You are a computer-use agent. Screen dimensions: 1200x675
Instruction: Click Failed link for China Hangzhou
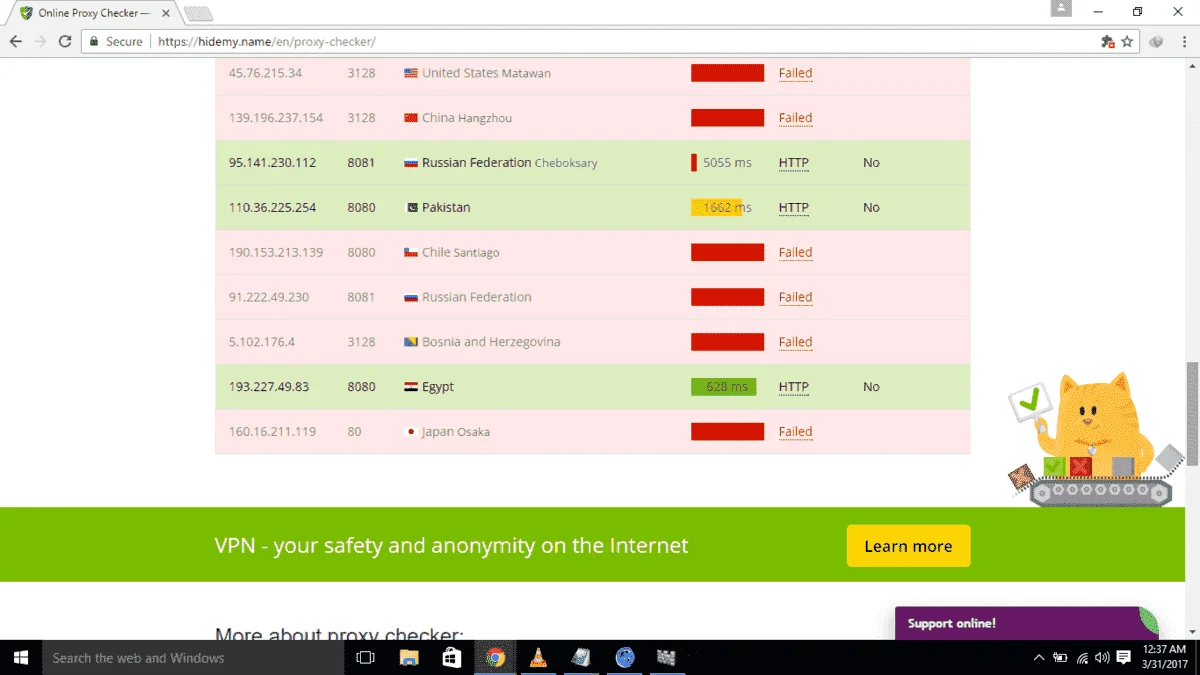click(x=795, y=118)
